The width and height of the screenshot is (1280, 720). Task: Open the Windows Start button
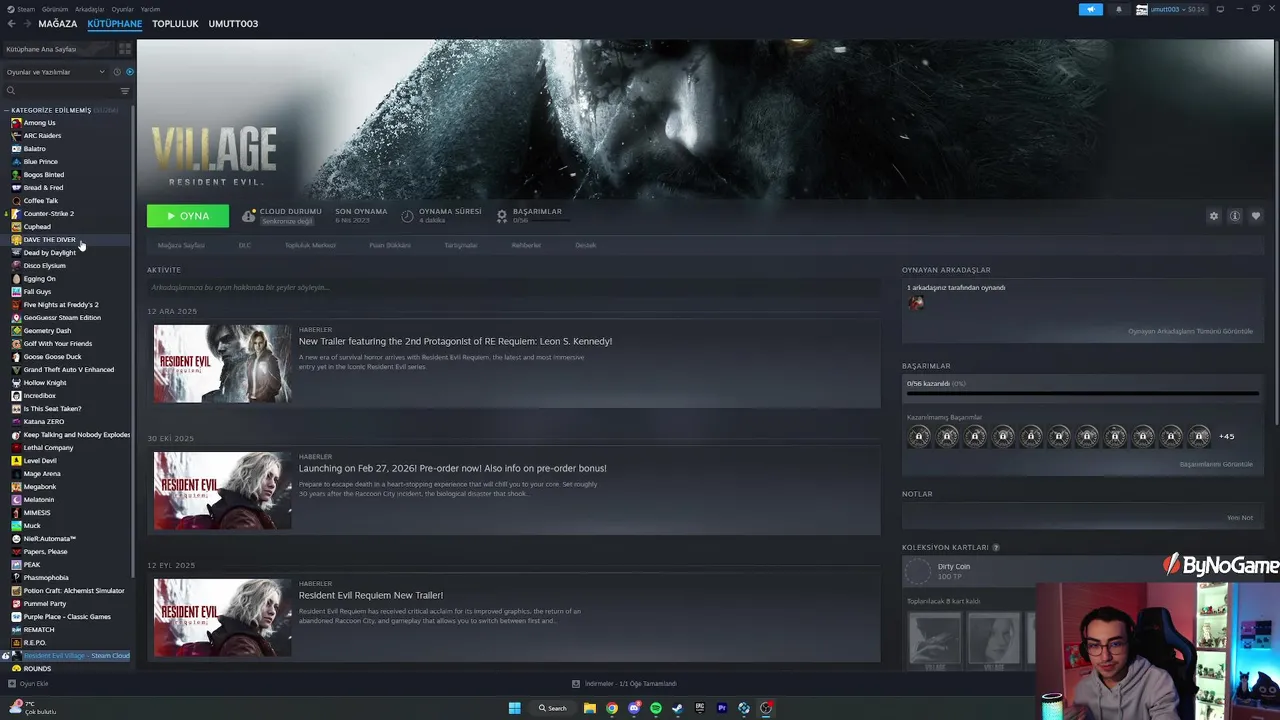pos(514,708)
